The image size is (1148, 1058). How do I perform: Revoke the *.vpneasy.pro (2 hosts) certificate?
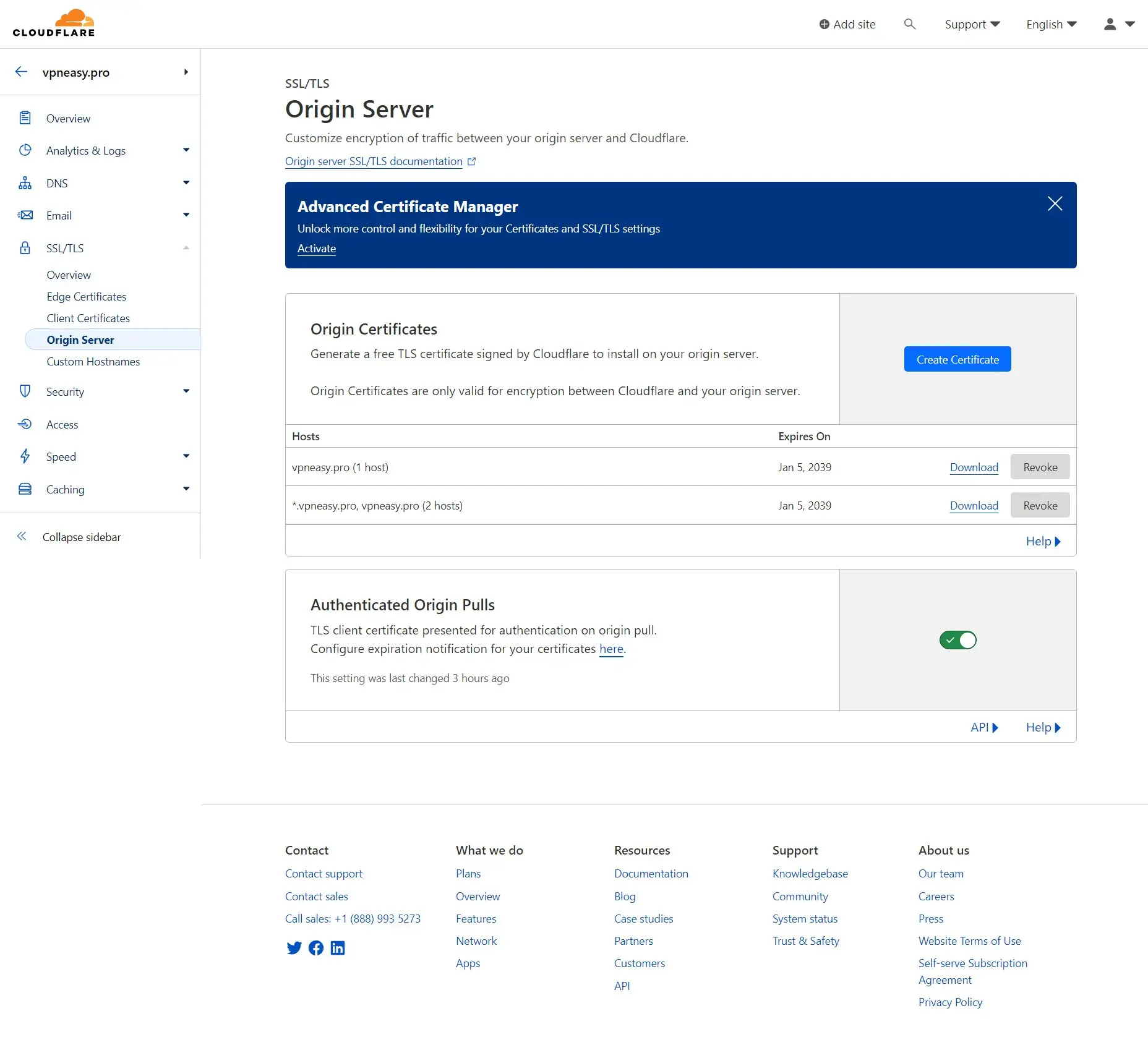point(1040,506)
